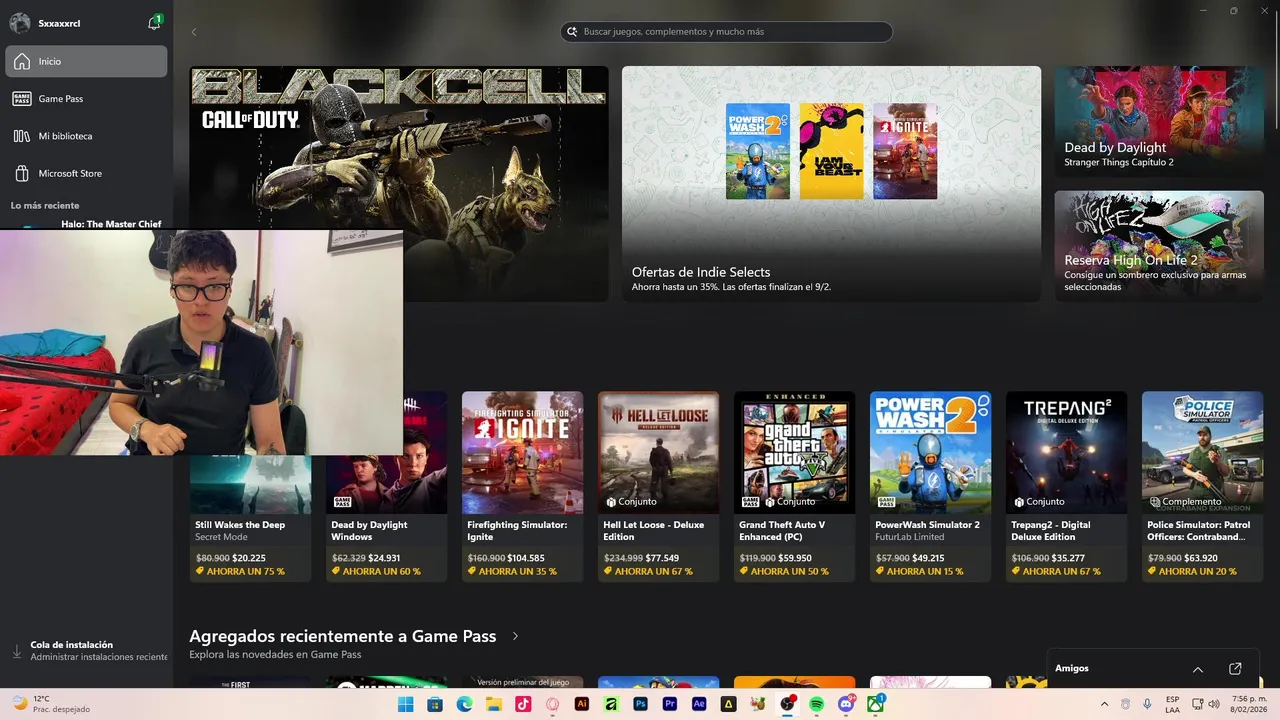The height and width of the screenshot is (720, 1280).
Task: Open Hell Let Loose Deluxe Edition card
Action: click(658, 486)
